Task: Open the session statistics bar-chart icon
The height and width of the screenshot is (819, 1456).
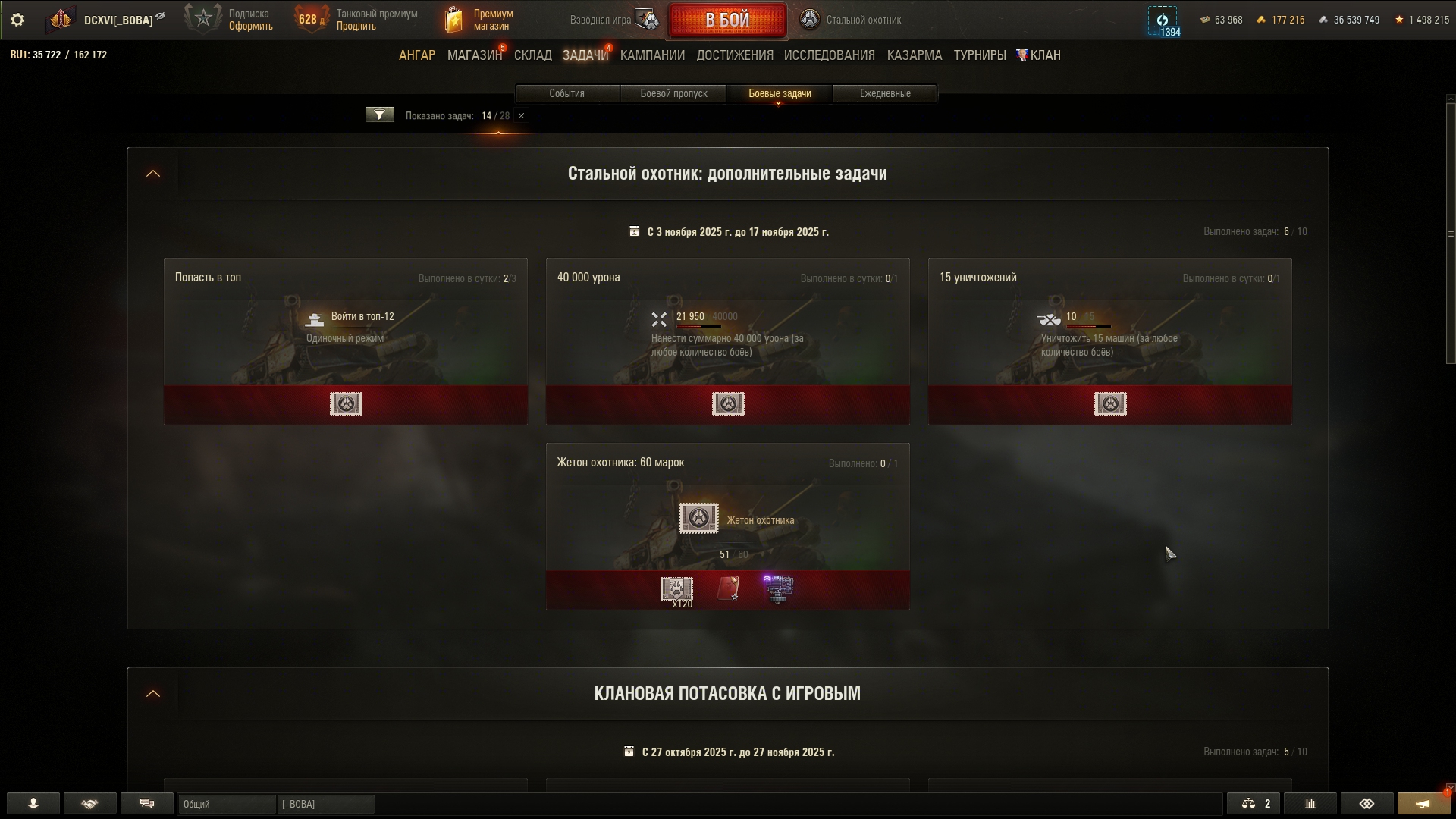Action: [1310, 804]
